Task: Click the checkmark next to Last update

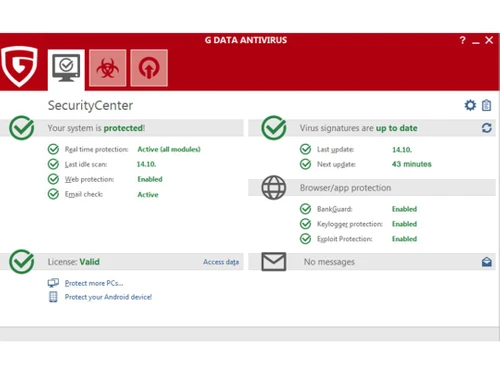Action: 305,149
